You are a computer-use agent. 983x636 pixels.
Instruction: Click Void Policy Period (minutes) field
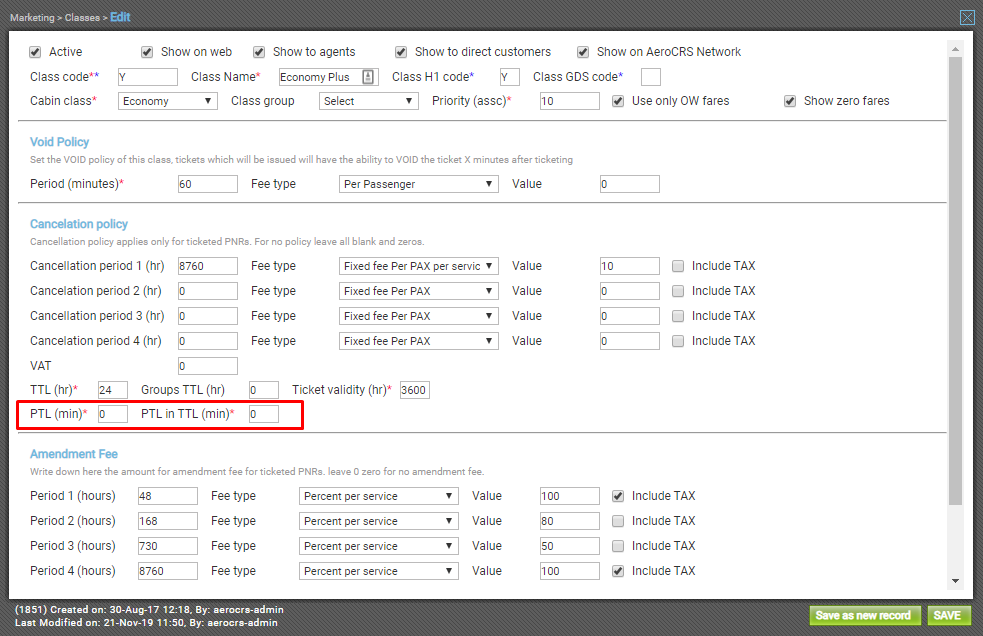coord(208,184)
